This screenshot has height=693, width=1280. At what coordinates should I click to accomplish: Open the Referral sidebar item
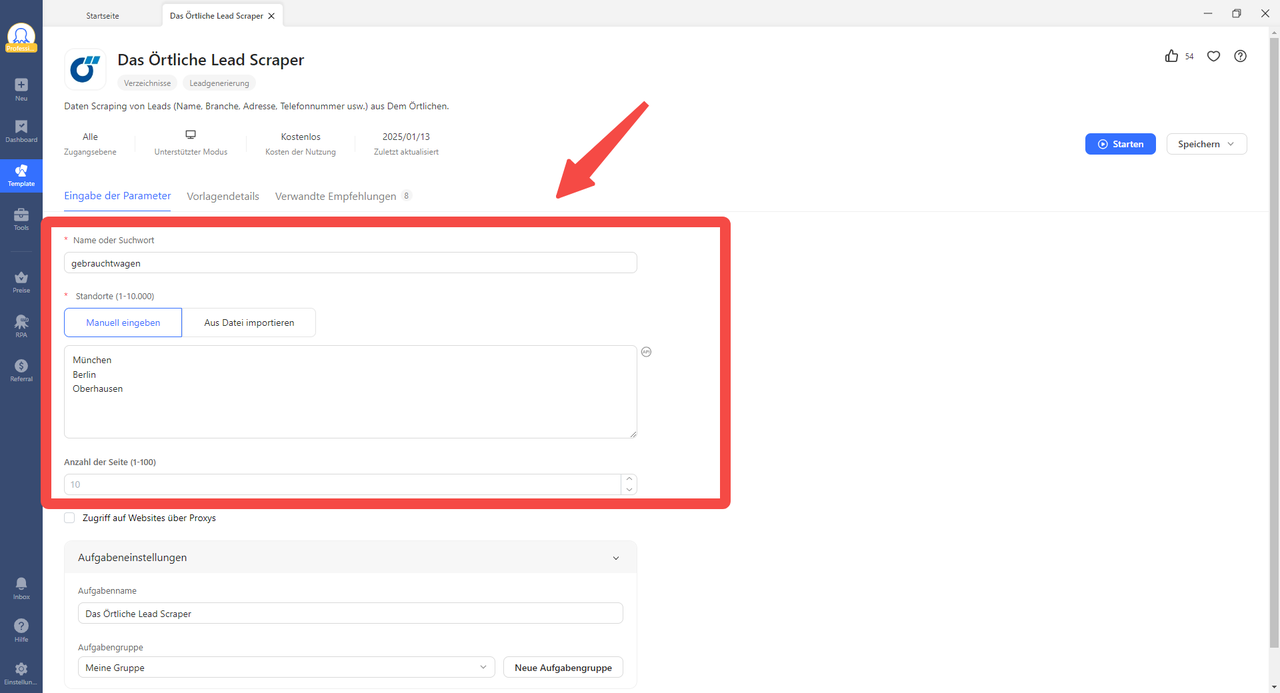(21, 371)
